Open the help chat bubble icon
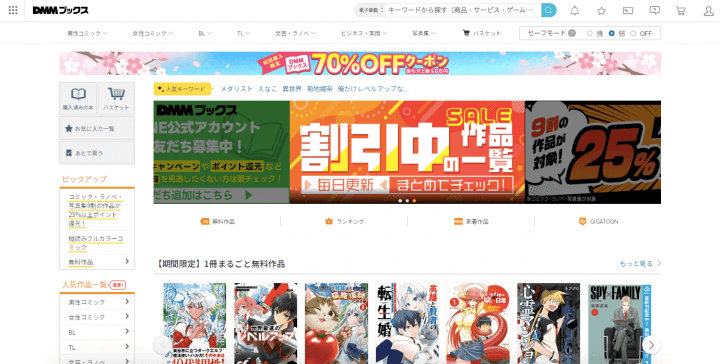720x364 pixels. [x=655, y=10]
